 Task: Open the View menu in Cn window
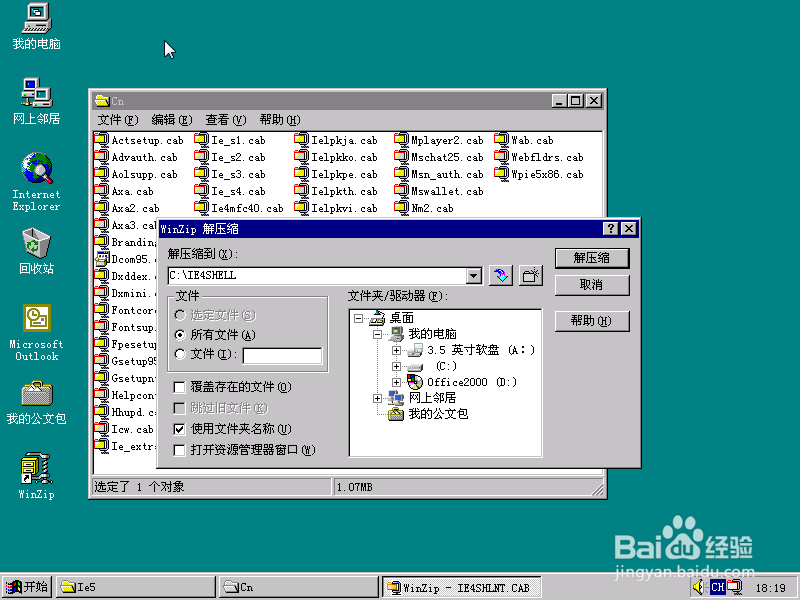(226, 120)
